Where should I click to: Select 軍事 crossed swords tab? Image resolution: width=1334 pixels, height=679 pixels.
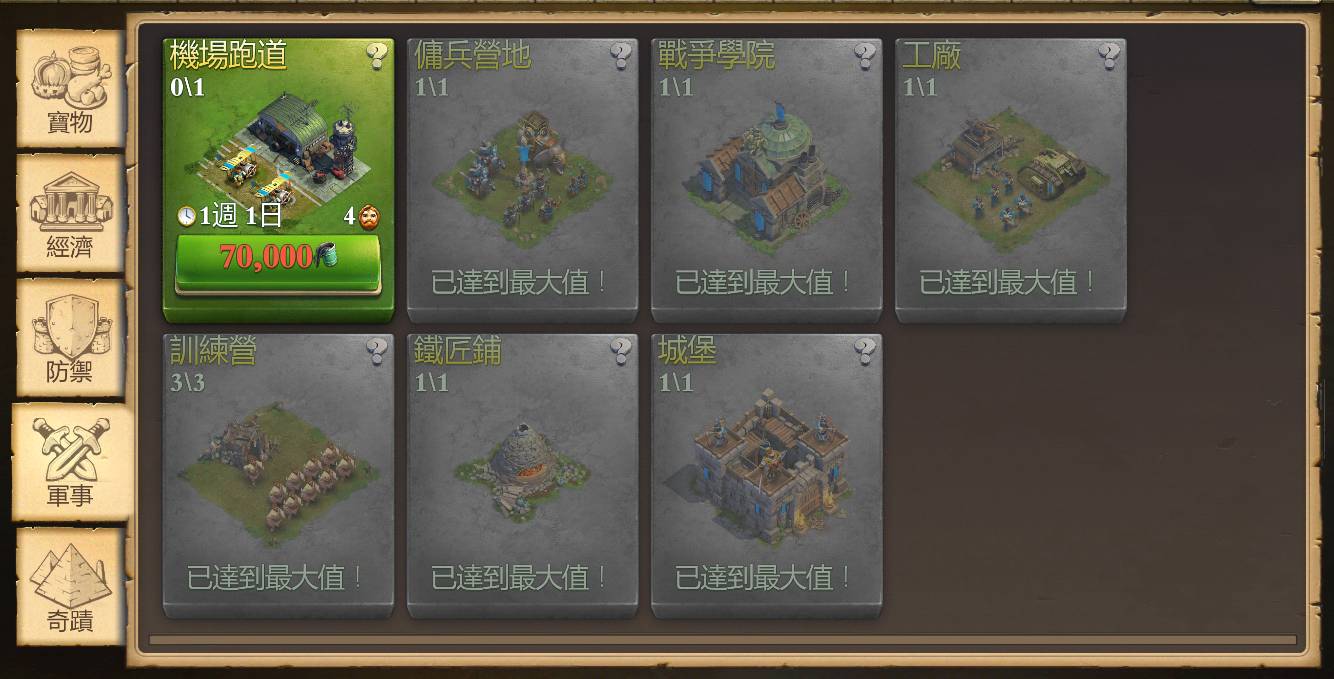71,462
